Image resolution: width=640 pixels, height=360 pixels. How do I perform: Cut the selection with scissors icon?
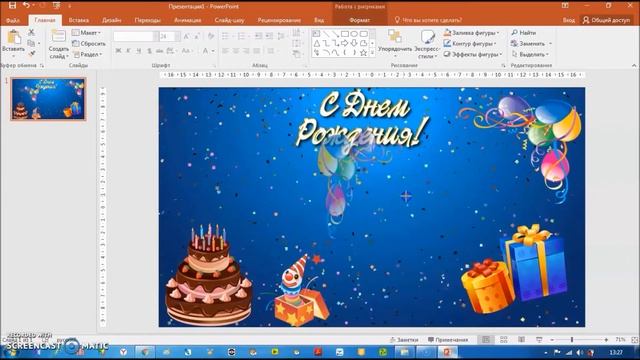pyautogui.click(x=31, y=32)
